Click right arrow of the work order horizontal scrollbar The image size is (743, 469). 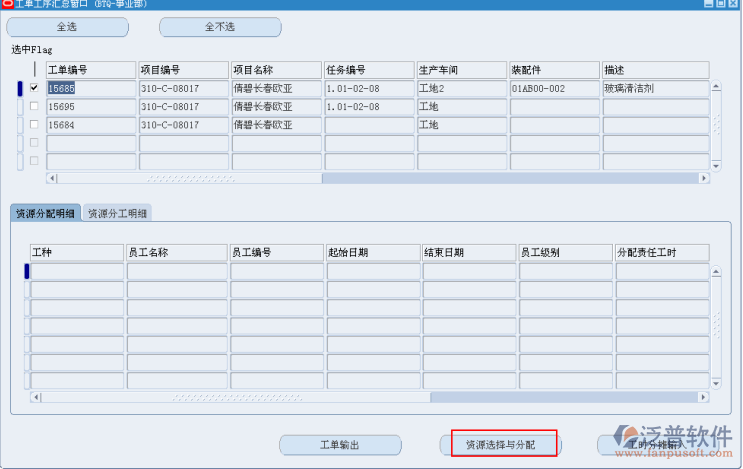pos(704,179)
